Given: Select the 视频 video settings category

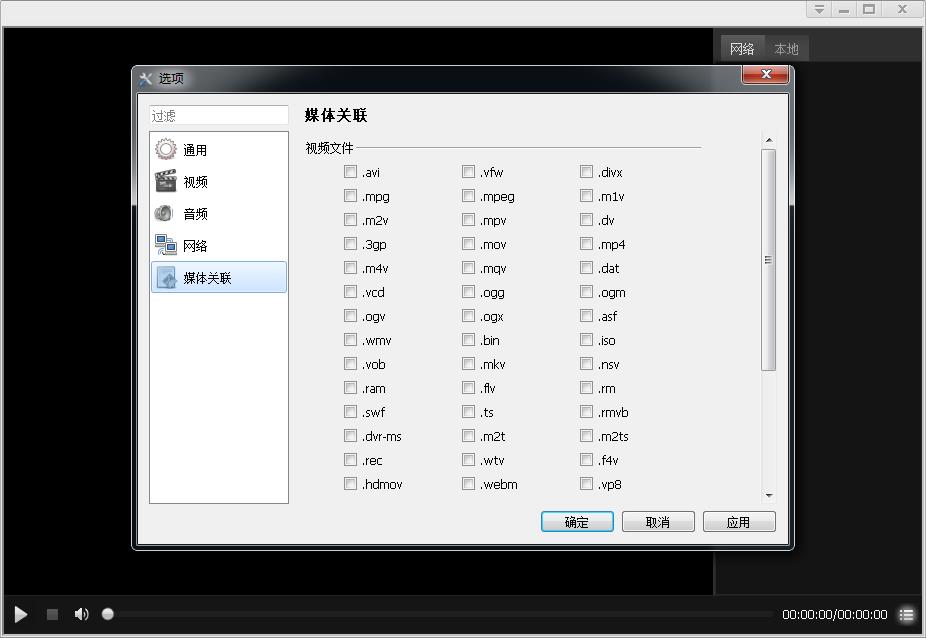Looking at the screenshot, I should 219,181.
